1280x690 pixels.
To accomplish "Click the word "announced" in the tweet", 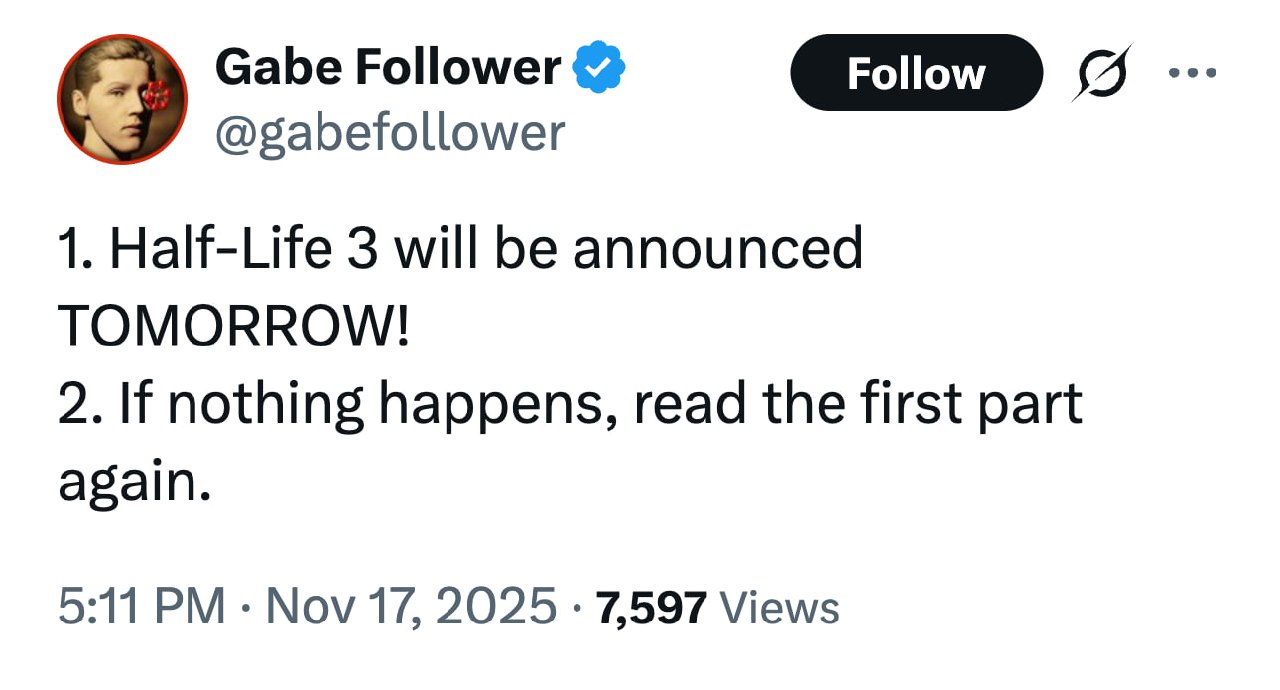I will pyautogui.click(x=717, y=249).
